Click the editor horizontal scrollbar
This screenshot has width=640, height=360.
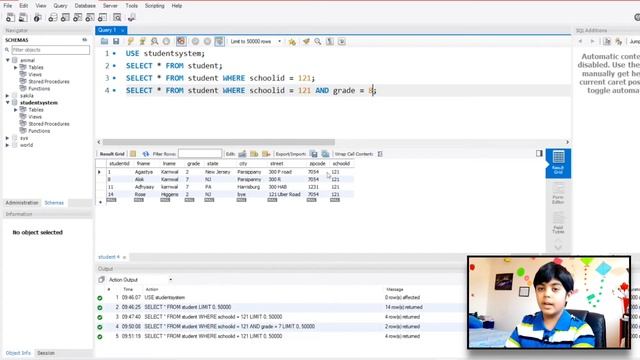click(x=218, y=142)
